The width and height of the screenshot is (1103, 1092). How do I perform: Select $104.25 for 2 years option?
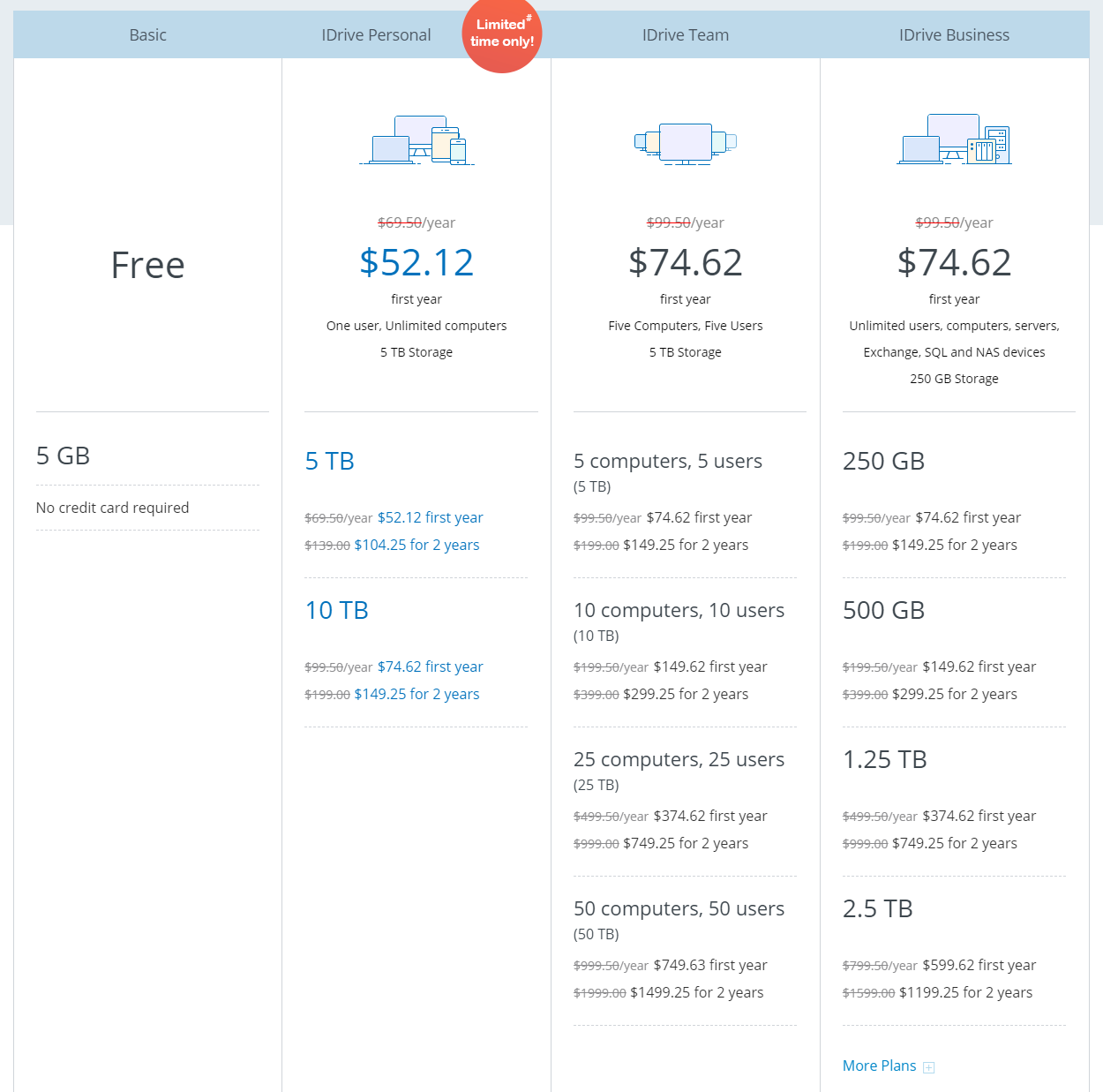point(416,545)
